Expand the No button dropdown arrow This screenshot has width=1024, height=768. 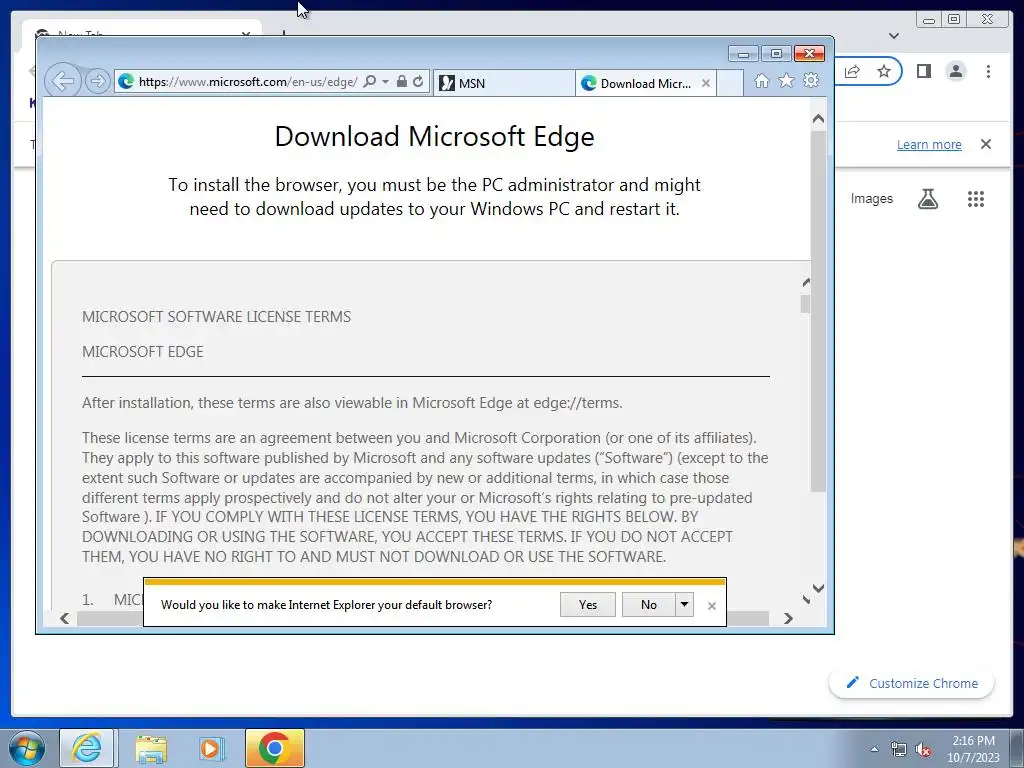coord(684,605)
